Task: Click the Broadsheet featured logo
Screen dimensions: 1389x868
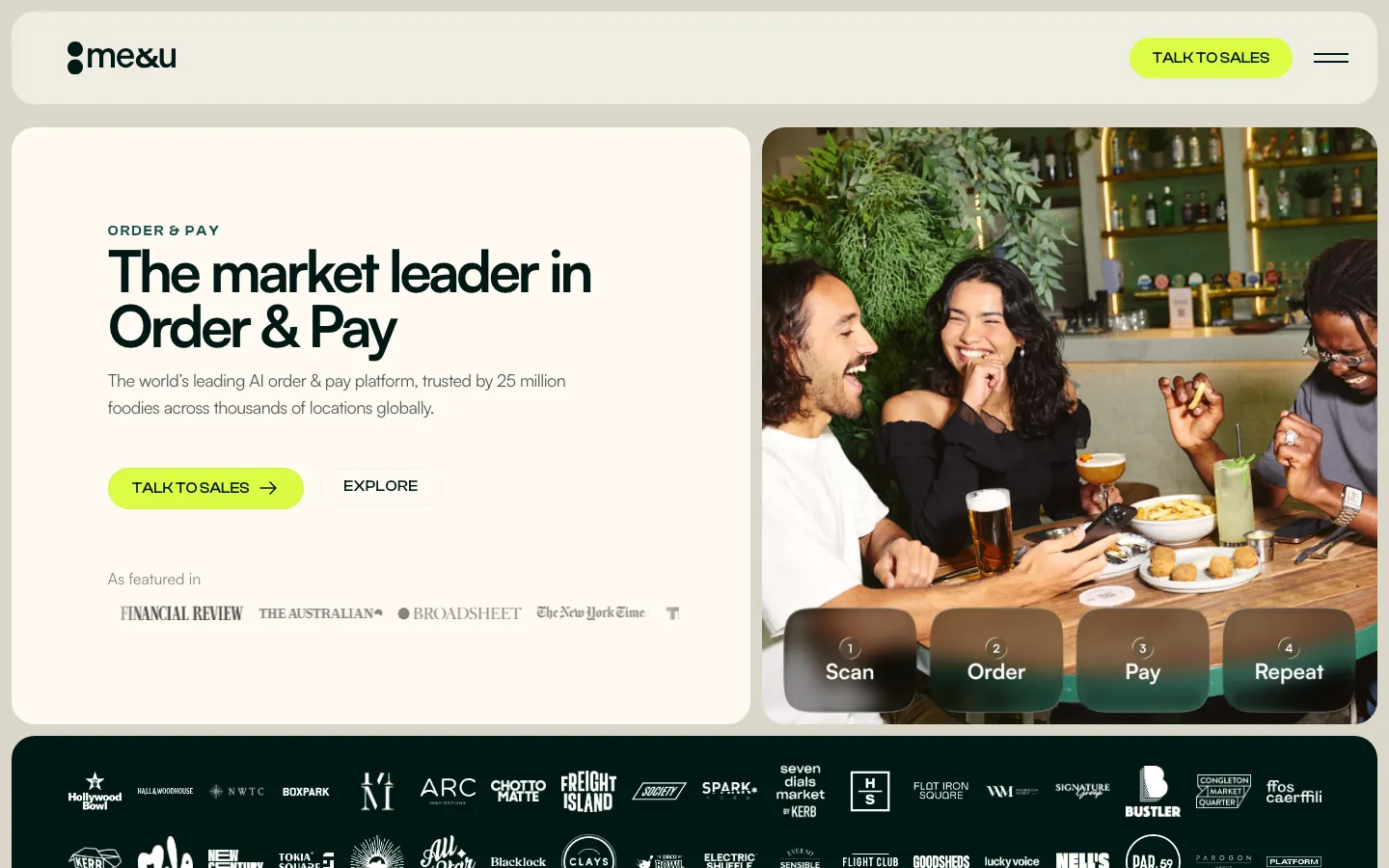Action: (x=460, y=613)
